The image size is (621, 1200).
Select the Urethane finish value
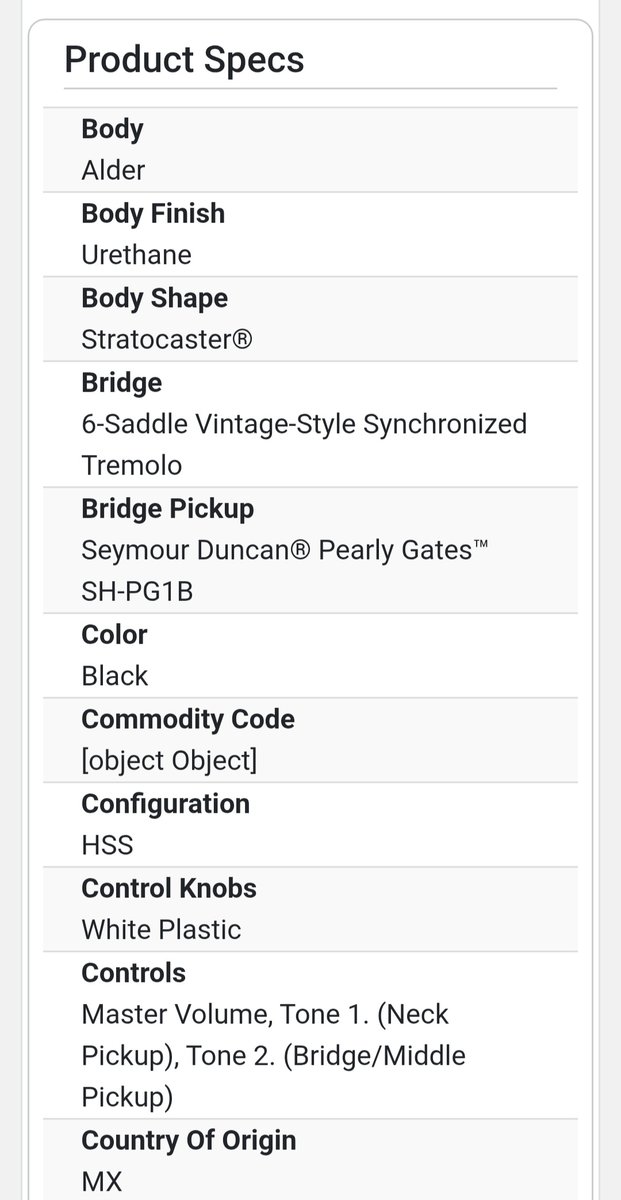[136, 255]
